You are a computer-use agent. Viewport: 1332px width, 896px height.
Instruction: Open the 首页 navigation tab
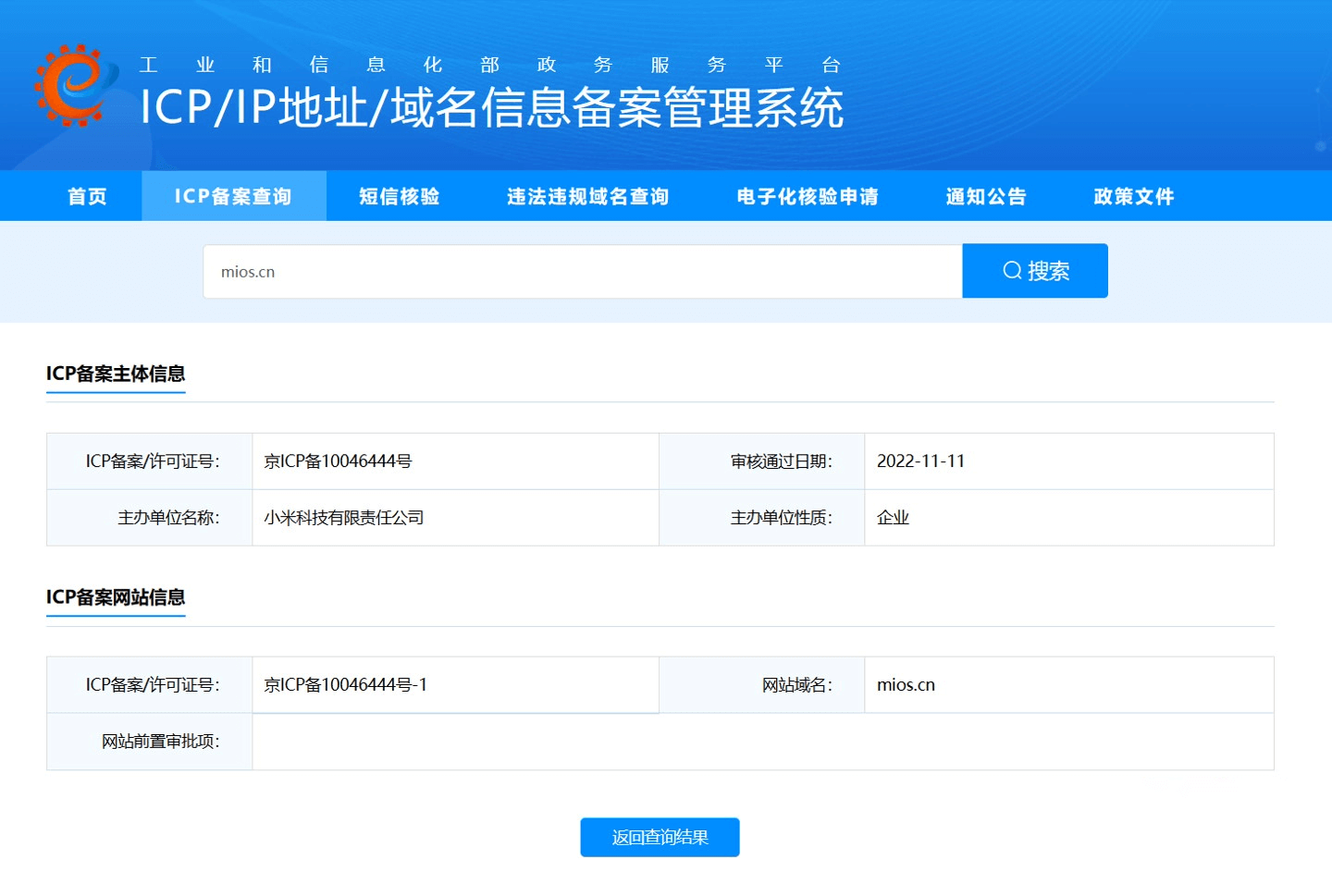[x=86, y=195]
